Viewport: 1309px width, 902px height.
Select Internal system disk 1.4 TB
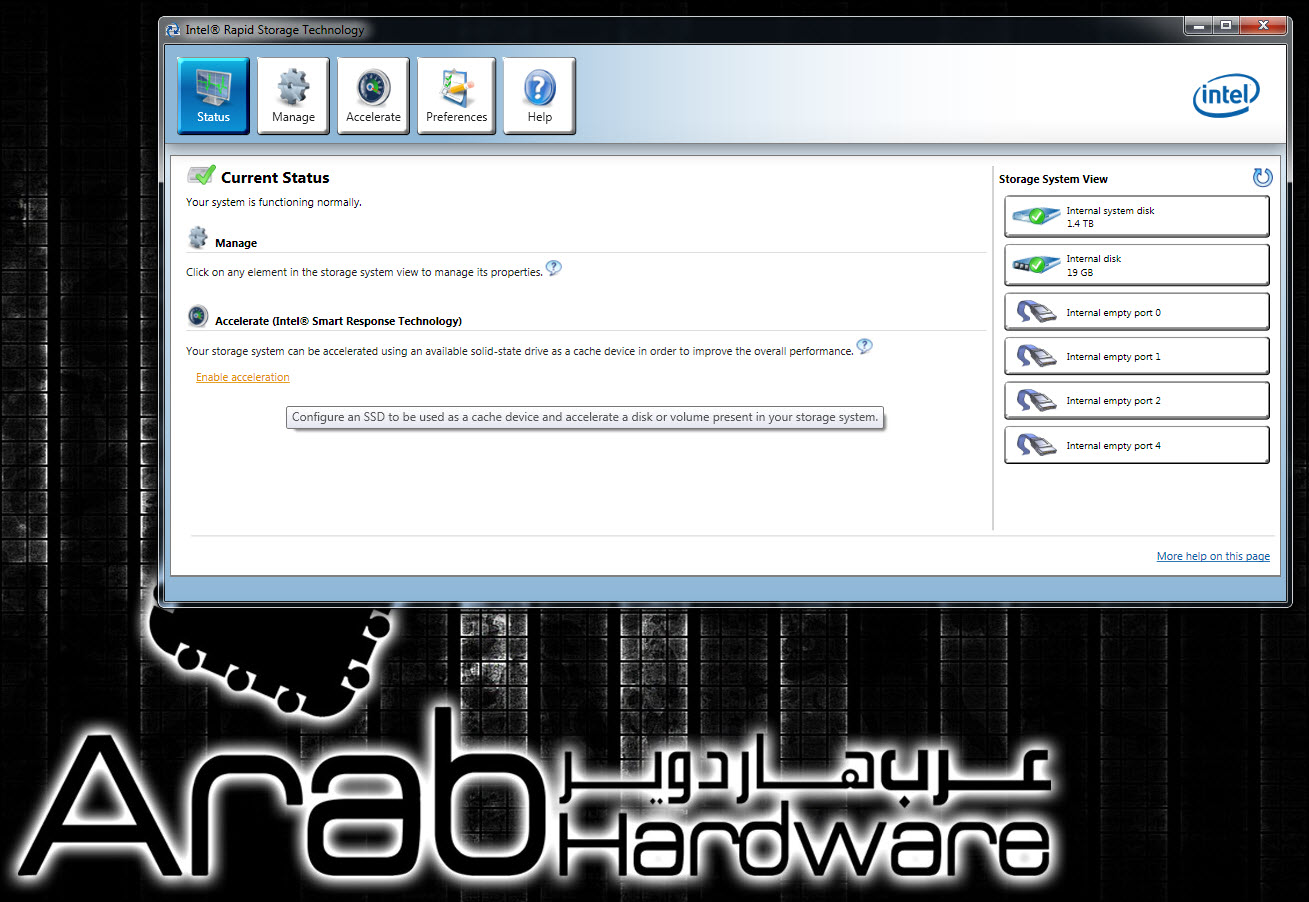pyautogui.click(x=1137, y=216)
